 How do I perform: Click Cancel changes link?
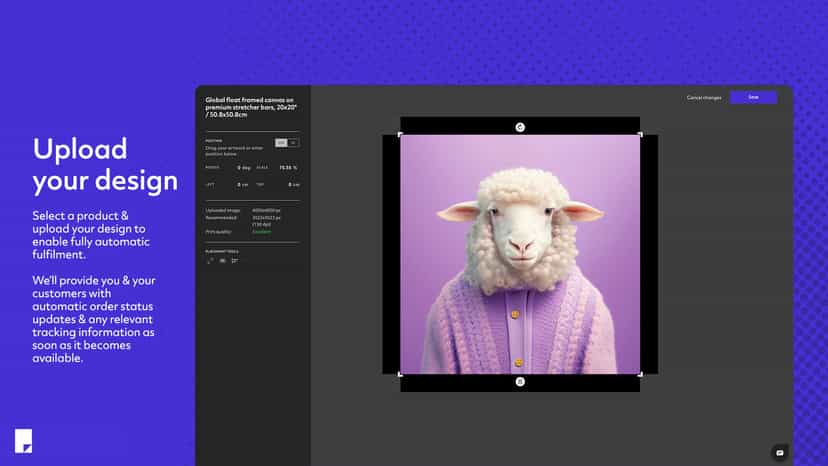coord(704,98)
